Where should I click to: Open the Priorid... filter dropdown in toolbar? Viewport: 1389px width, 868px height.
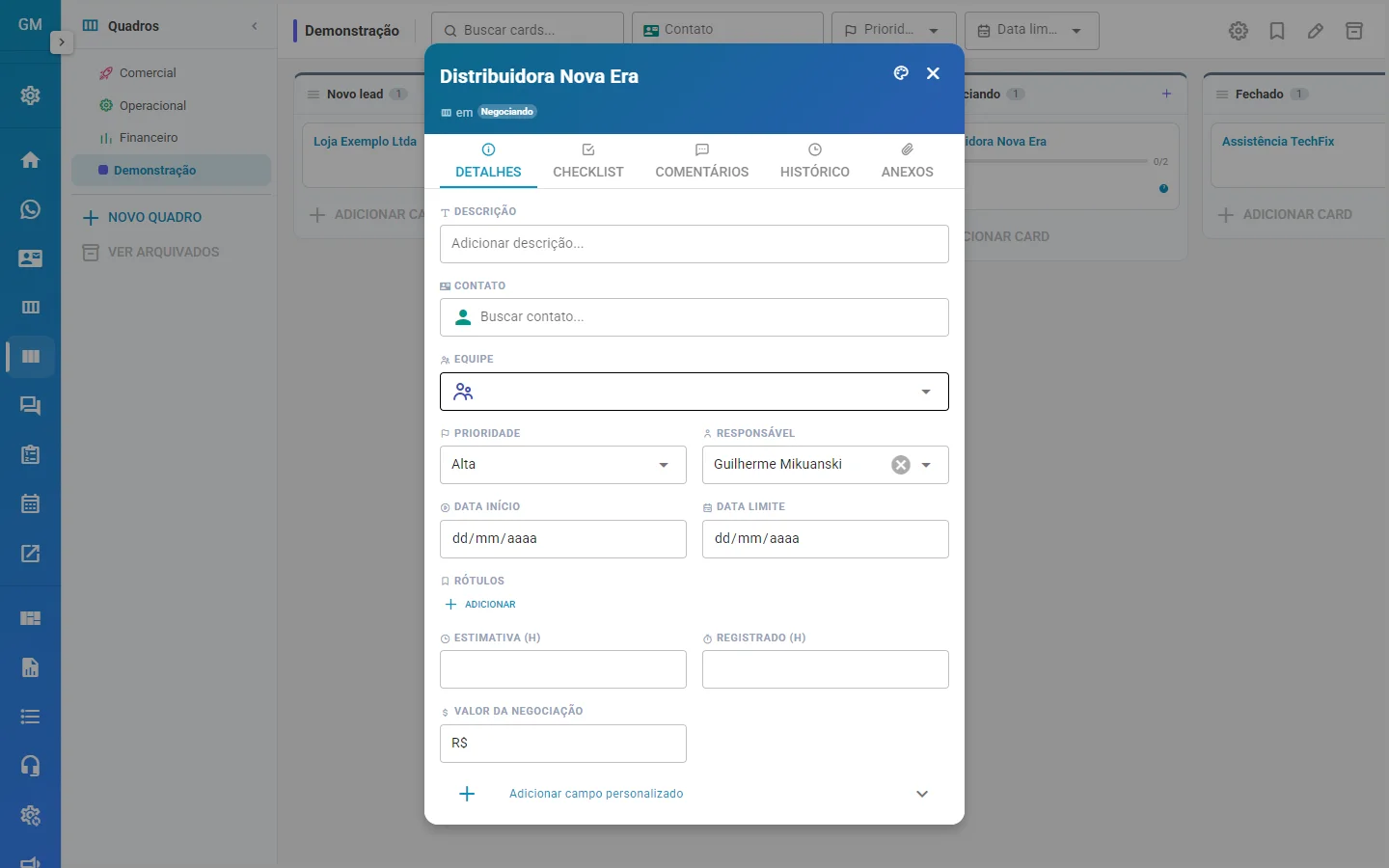(893, 30)
